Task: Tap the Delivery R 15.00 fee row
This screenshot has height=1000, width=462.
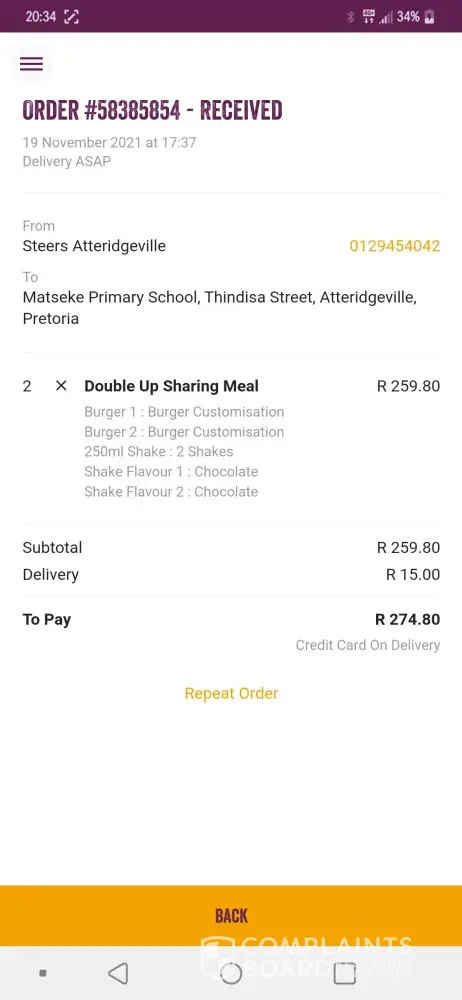Action: [x=231, y=575]
